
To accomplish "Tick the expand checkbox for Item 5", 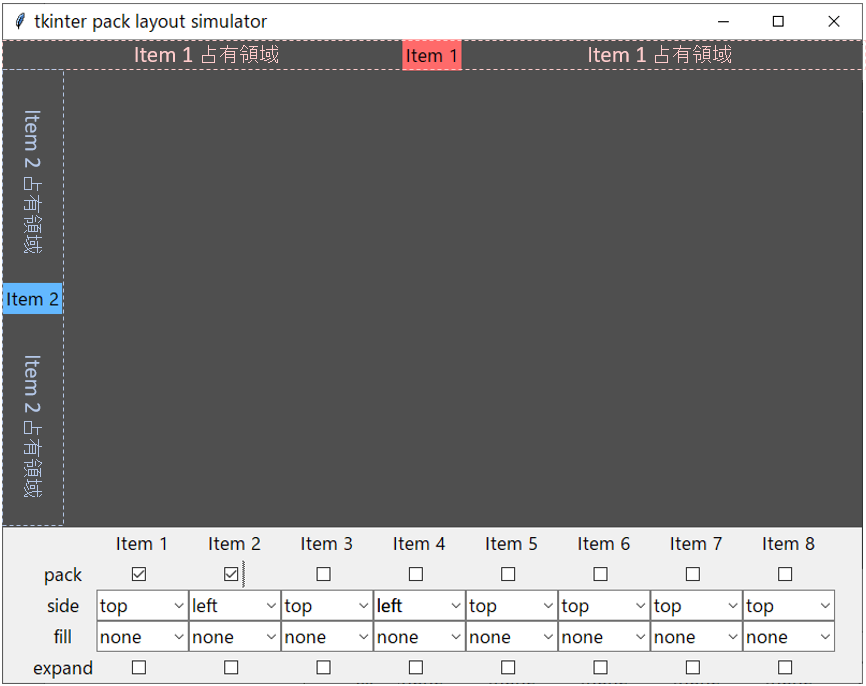I will (508, 668).
